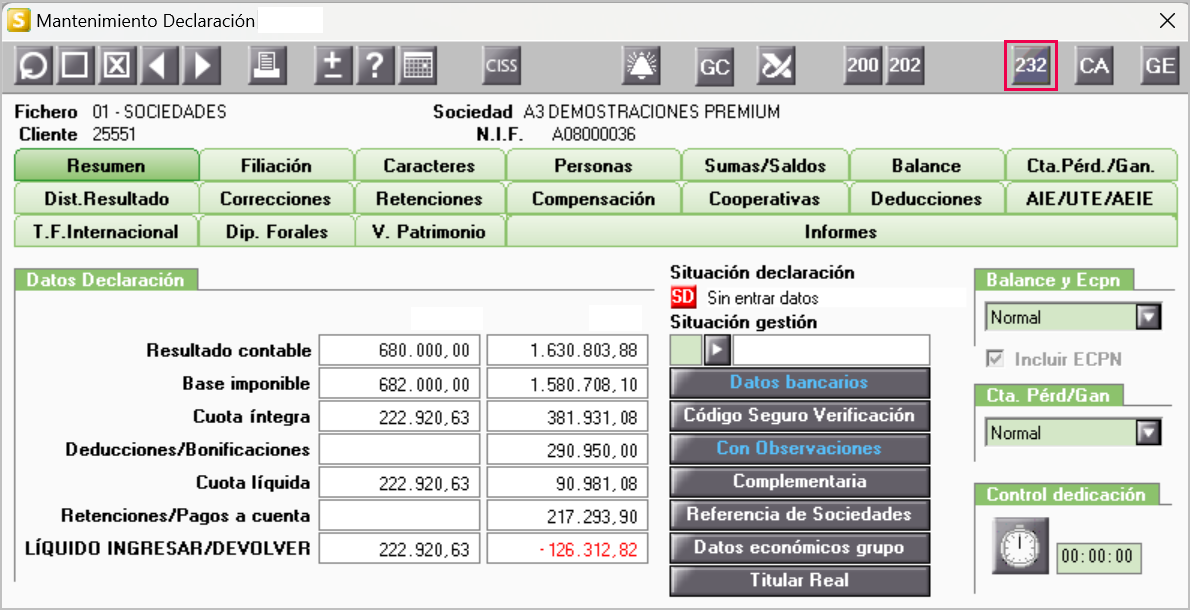
Task: Click the Datos económicos grupo button
Action: pyautogui.click(x=800, y=548)
